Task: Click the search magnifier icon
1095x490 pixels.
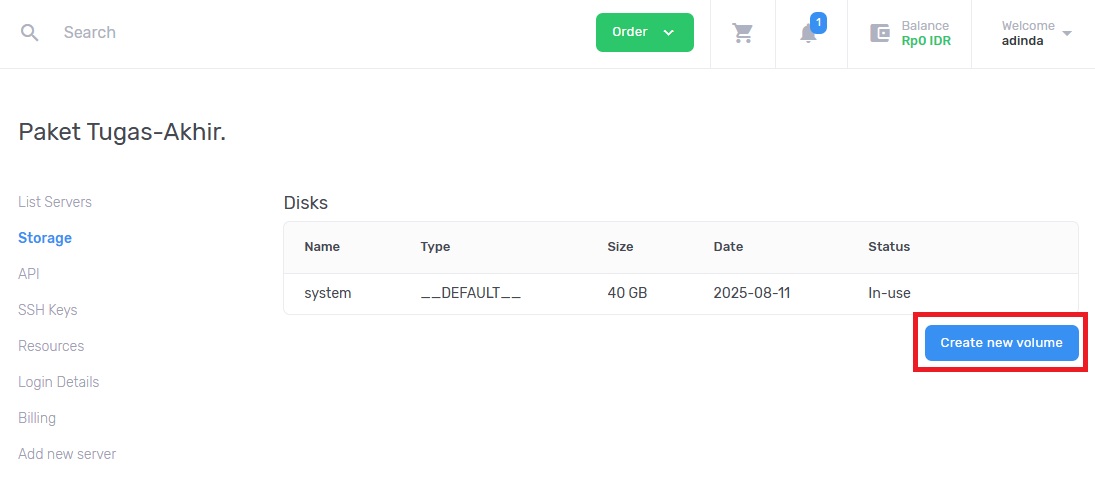Action: coord(29,33)
